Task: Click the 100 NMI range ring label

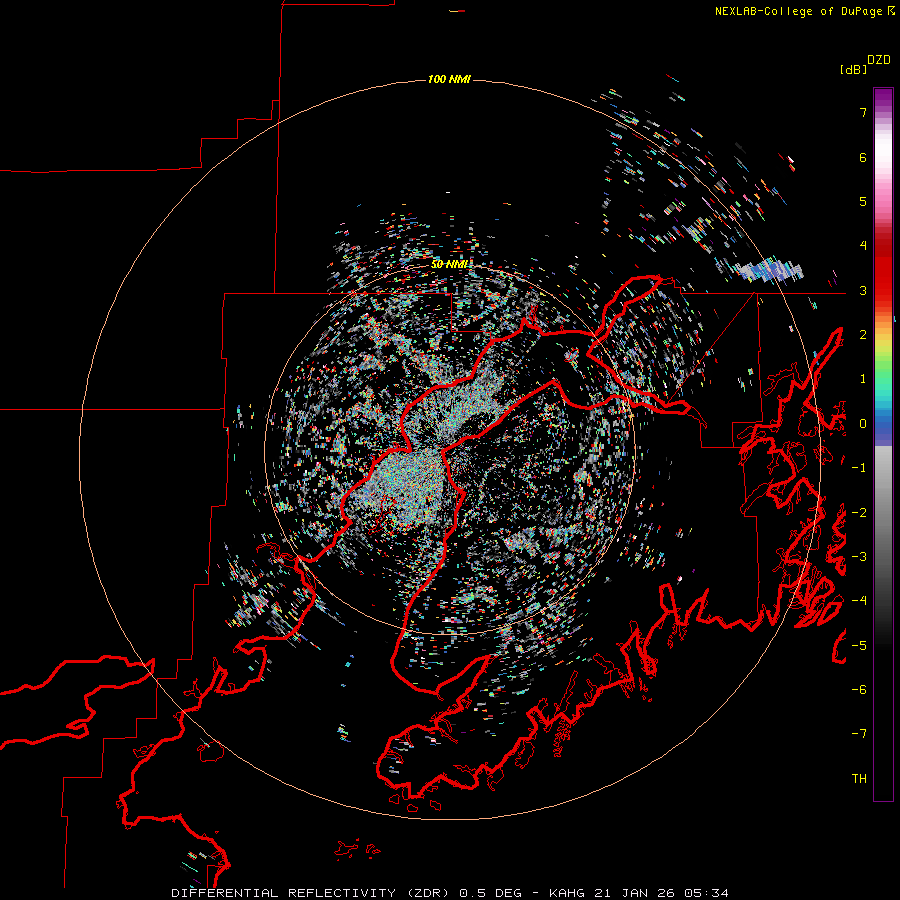Action: (449, 79)
